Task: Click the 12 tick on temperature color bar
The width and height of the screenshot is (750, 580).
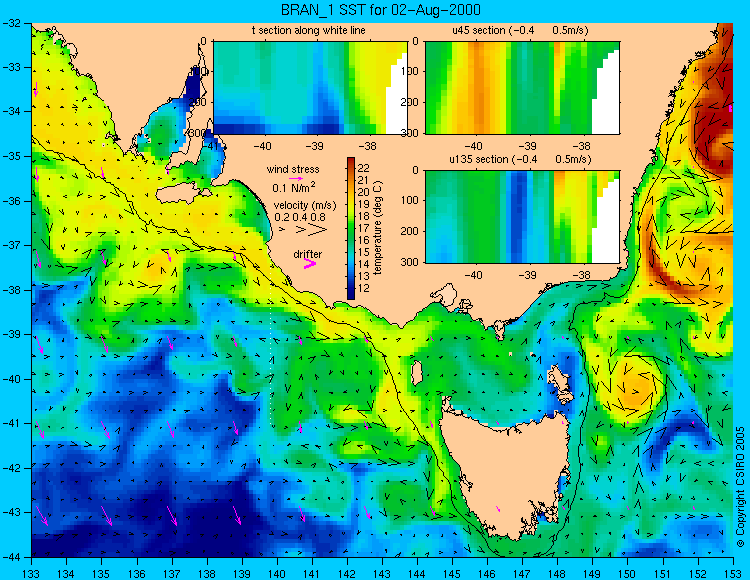Action: (x=364, y=288)
